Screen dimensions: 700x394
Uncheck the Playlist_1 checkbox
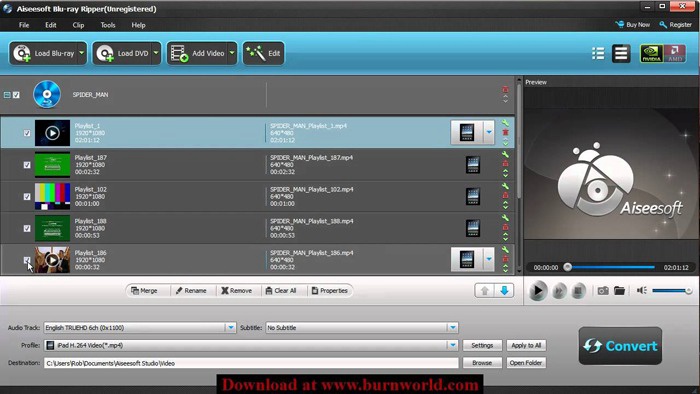coord(27,133)
